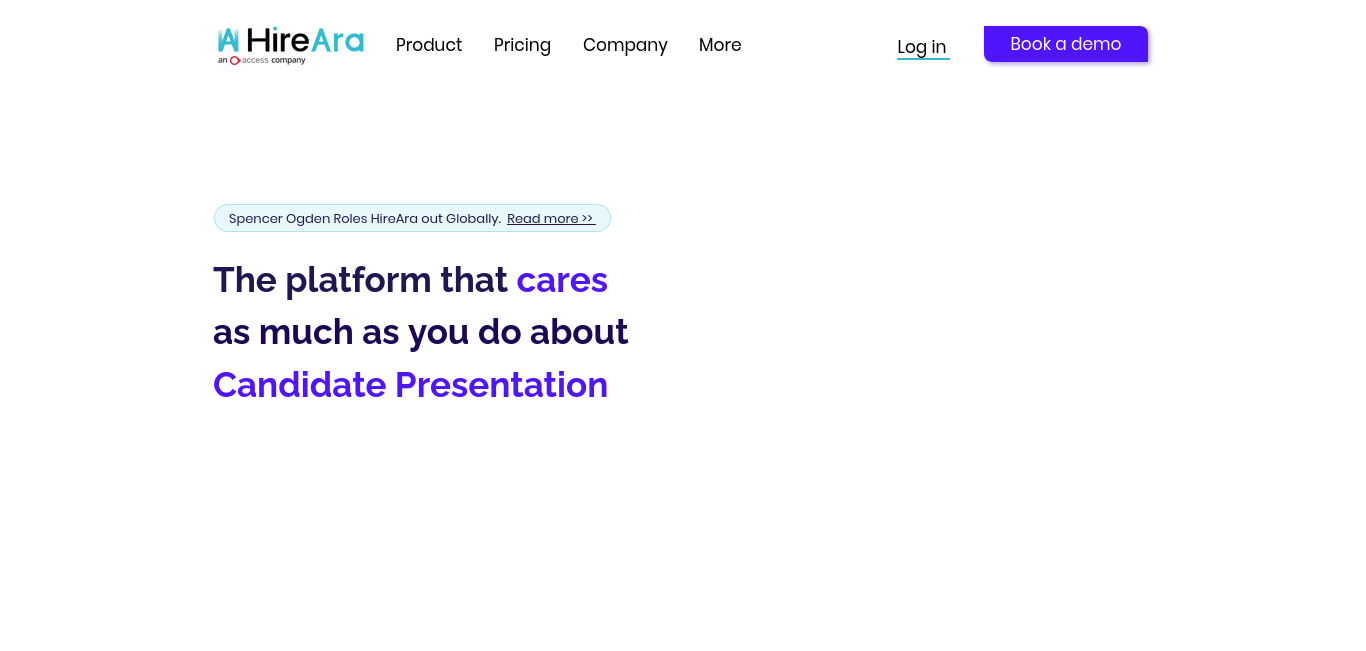Click the Book a demo button
This screenshot has width=1366, height=651.
tap(1066, 44)
